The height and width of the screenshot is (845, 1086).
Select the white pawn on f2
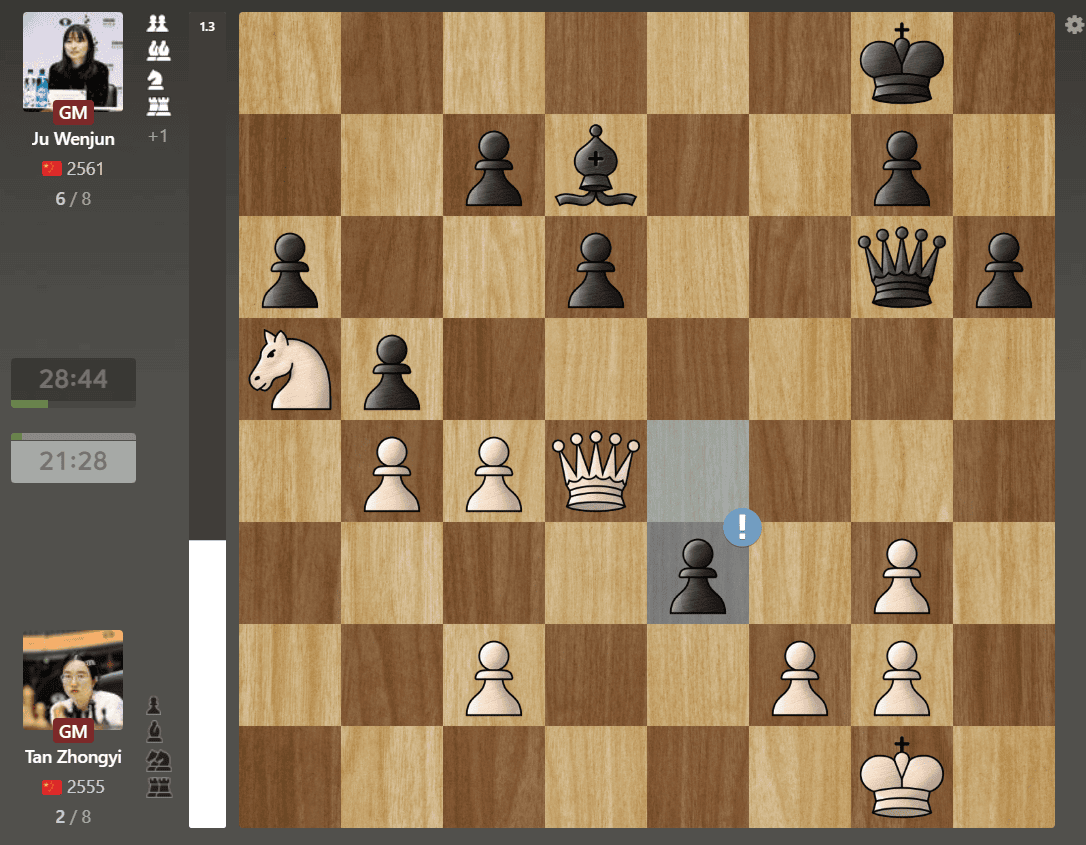(x=800, y=675)
